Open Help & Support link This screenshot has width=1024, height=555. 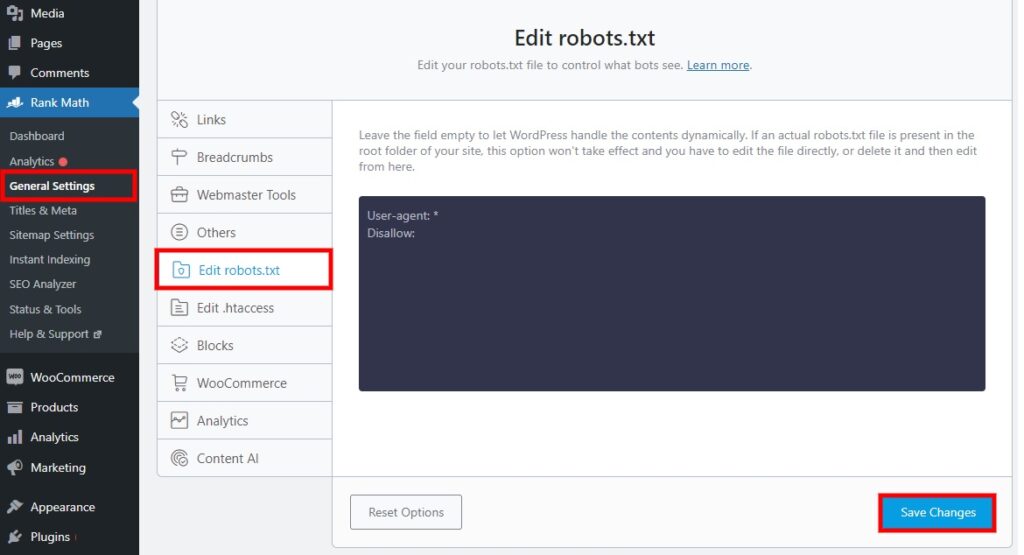coord(49,334)
